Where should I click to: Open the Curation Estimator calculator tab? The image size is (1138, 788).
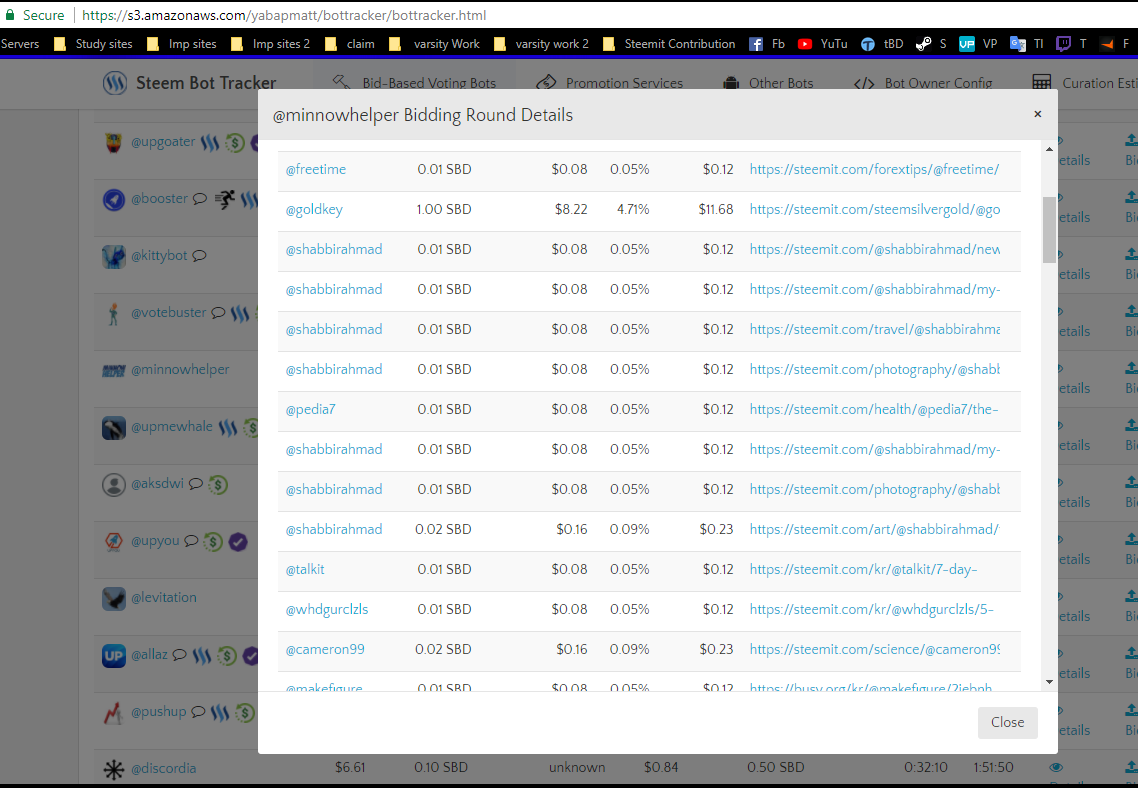(1085, 83)
